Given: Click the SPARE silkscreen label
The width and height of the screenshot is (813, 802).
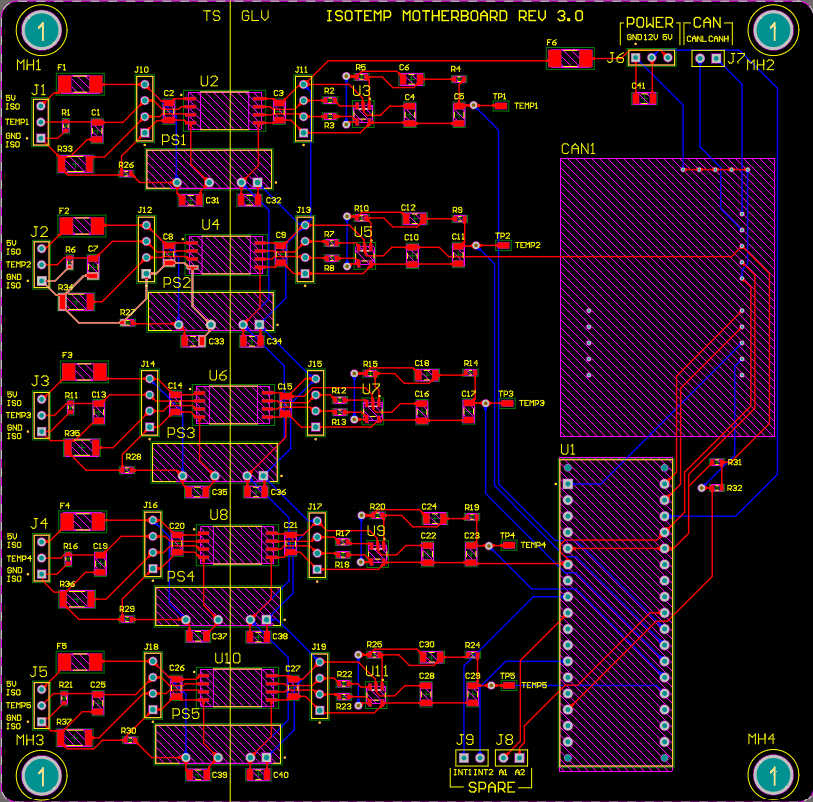Looking at the screenshot, I should pos(492,787).
